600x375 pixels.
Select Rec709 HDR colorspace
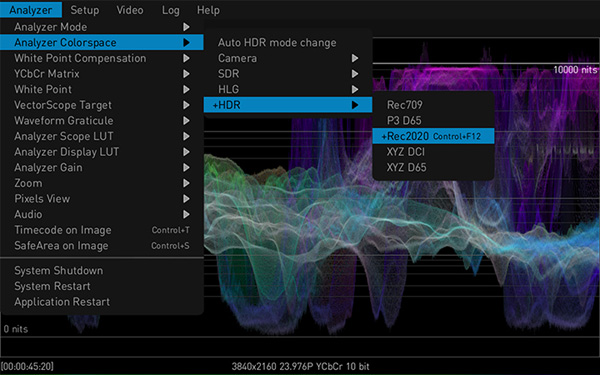(x=433, y=105)
